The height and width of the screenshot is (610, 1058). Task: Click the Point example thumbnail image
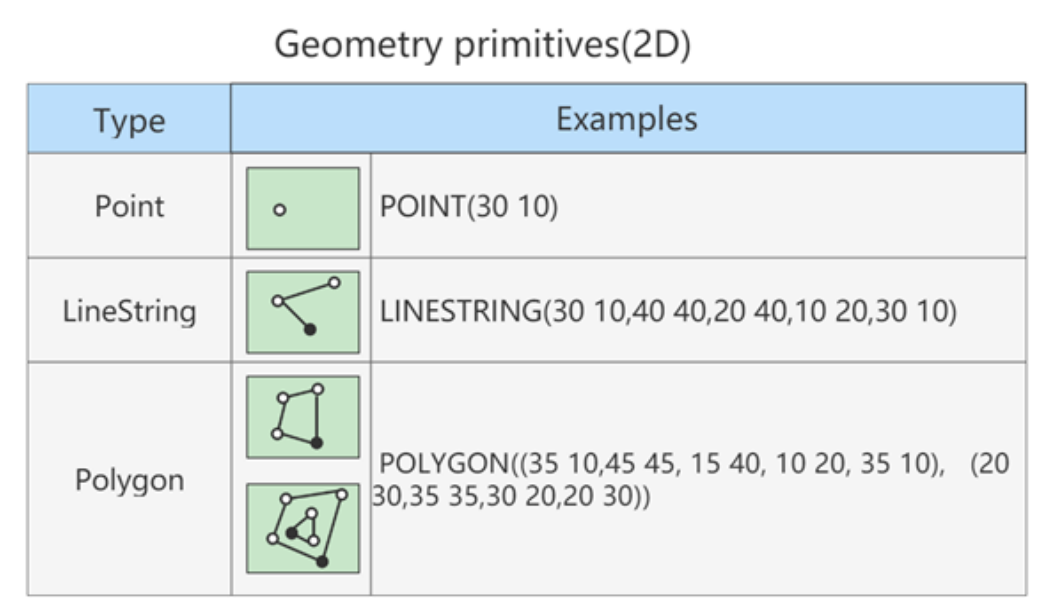pos(302,208)
